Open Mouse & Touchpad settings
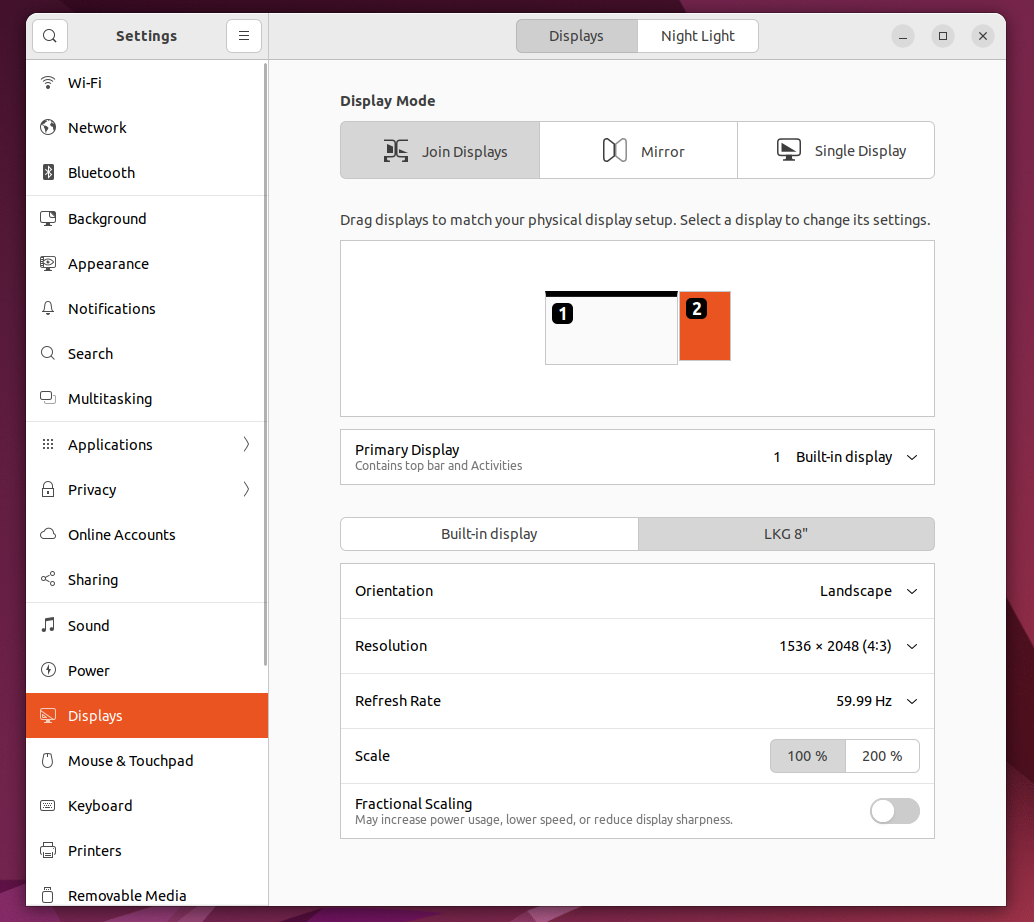 [x=146, y=760]
